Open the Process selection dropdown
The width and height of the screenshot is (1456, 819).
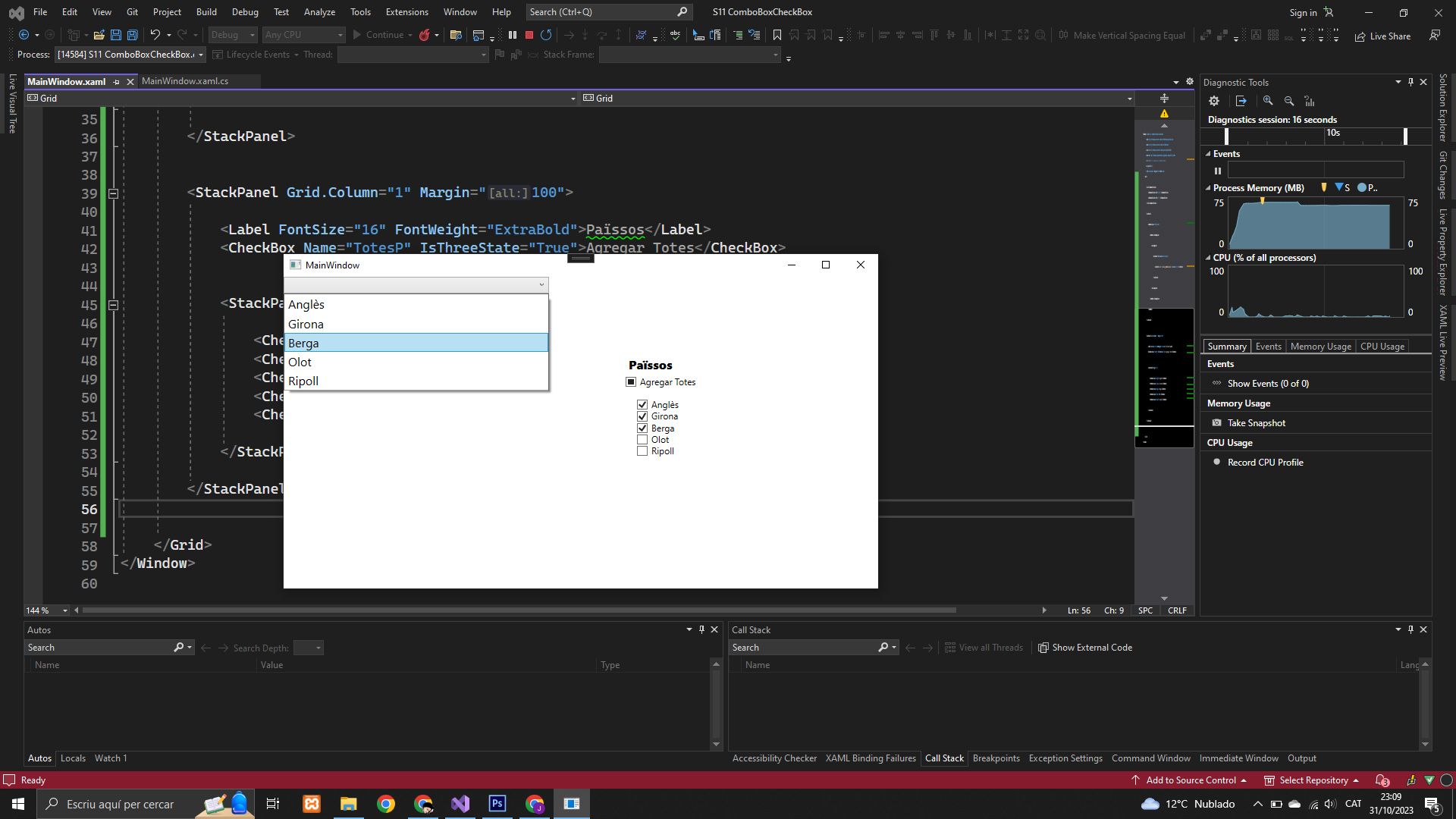[201, 55]
